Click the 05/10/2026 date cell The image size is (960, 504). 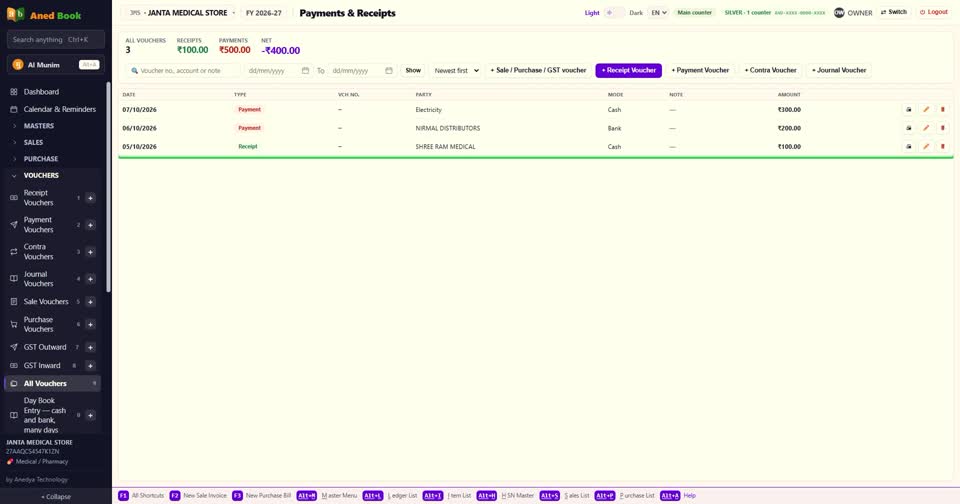139,146
